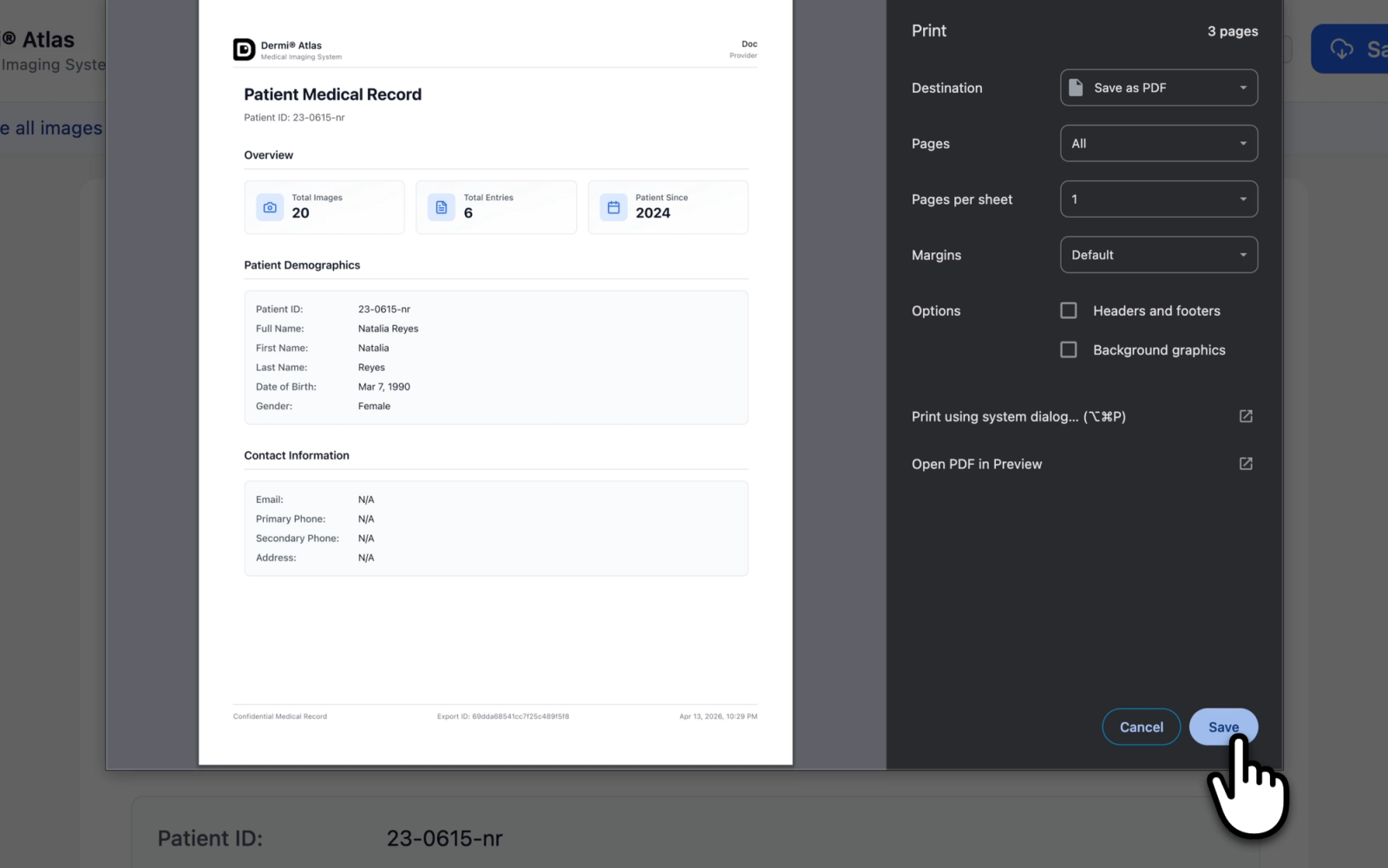
Task: Click the Natalia Reyes full name value
Action: [x=388, y=329]
